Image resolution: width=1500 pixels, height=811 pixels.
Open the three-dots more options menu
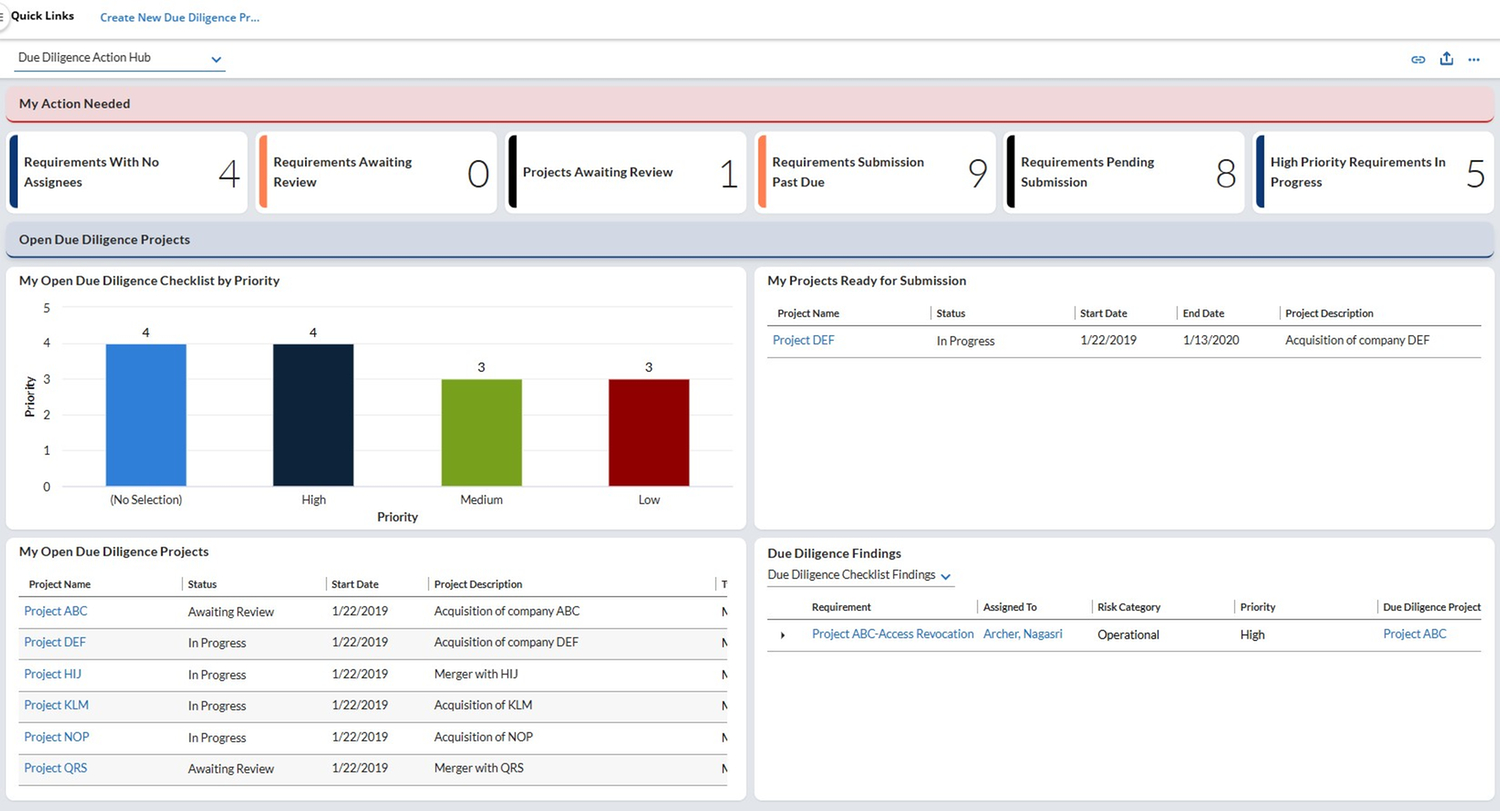coord(1474,60)
